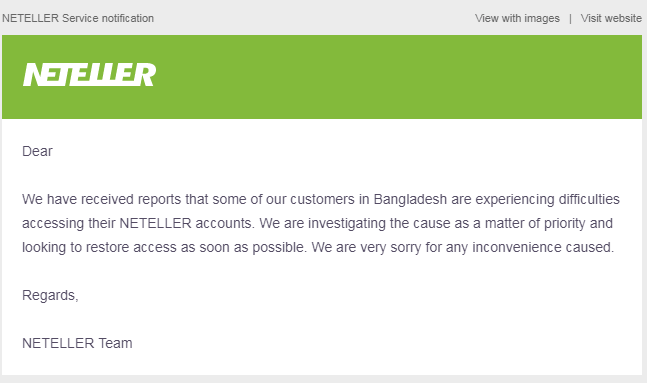The height and width of the screenshot is (383, 647).
Task: Click the words 'inconvenience caused'
Action: (543, 247)
